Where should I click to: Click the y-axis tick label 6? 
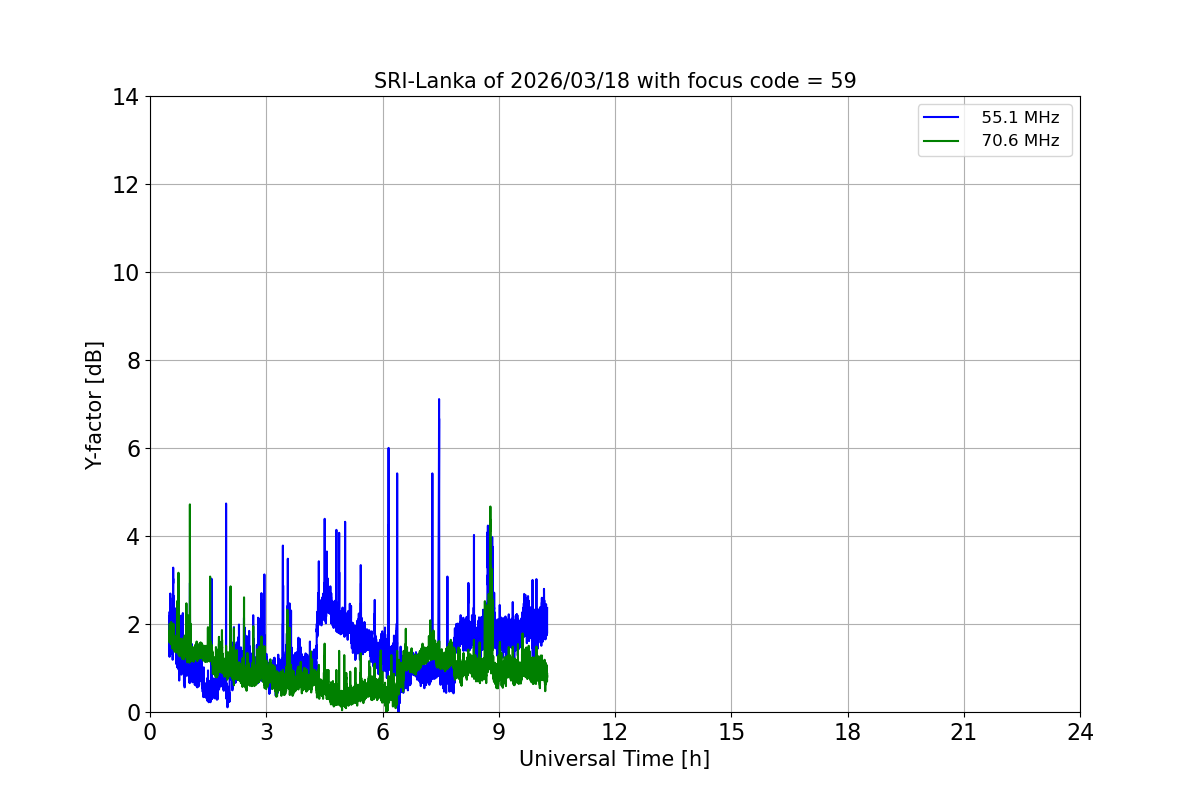tap(131, 449)
